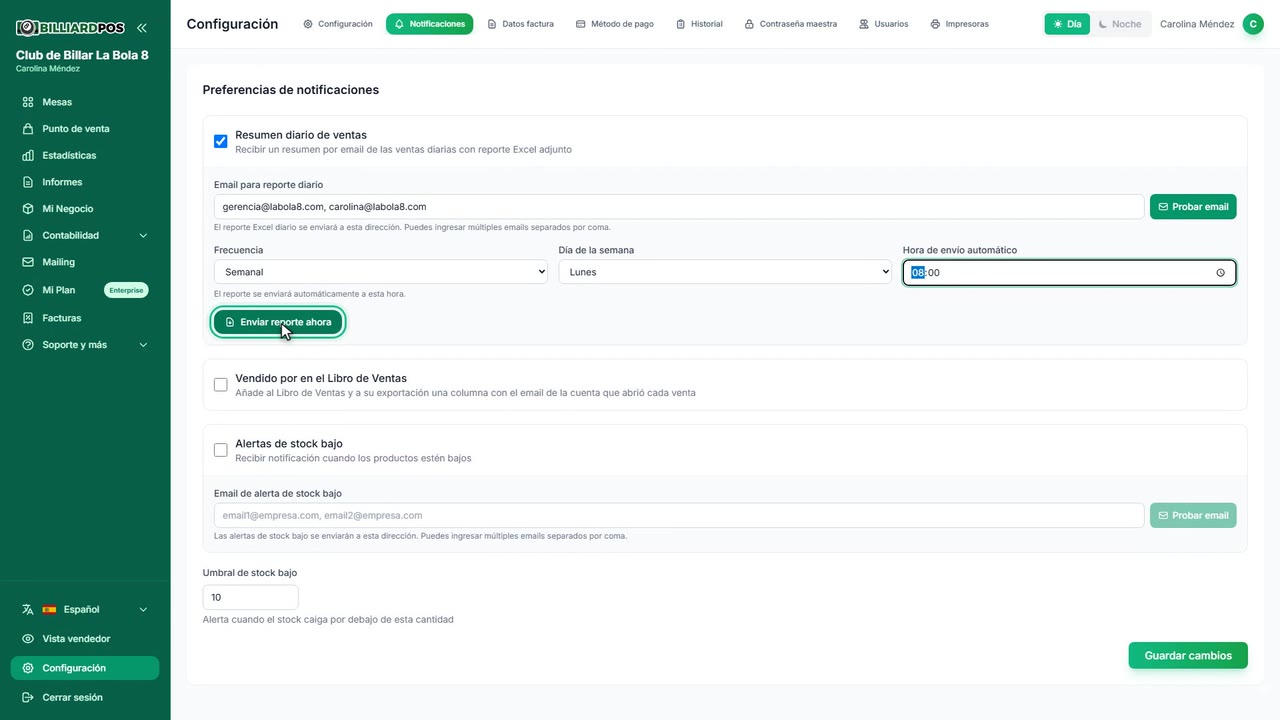Switch to Noche theme
The height and width of the screenshot is (720, 1280).
click(1120, 24)
